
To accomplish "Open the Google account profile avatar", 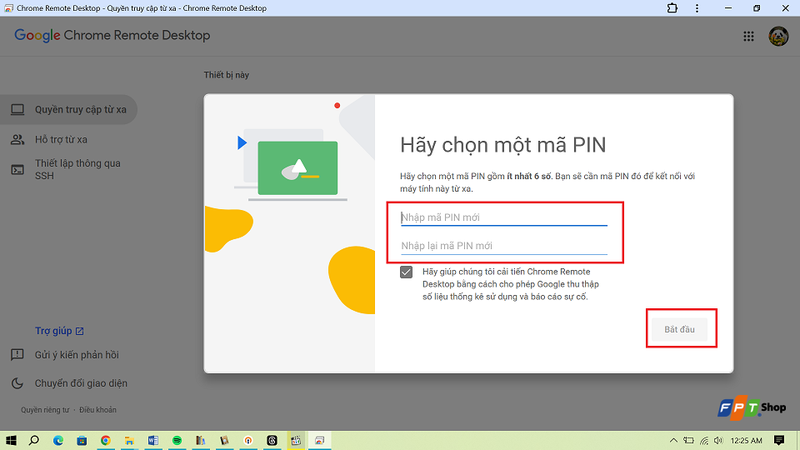I will (x=778, y=36).
